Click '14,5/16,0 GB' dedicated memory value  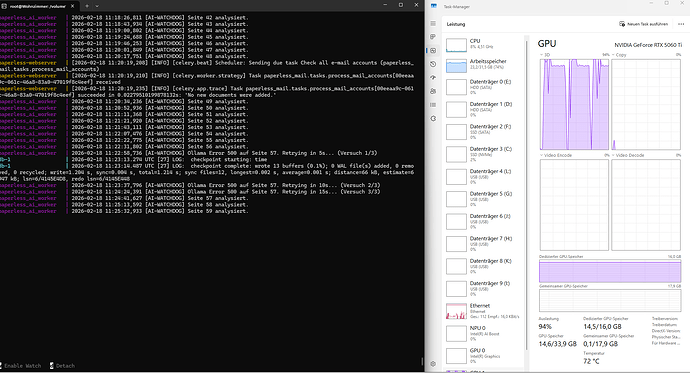point(602,327)
